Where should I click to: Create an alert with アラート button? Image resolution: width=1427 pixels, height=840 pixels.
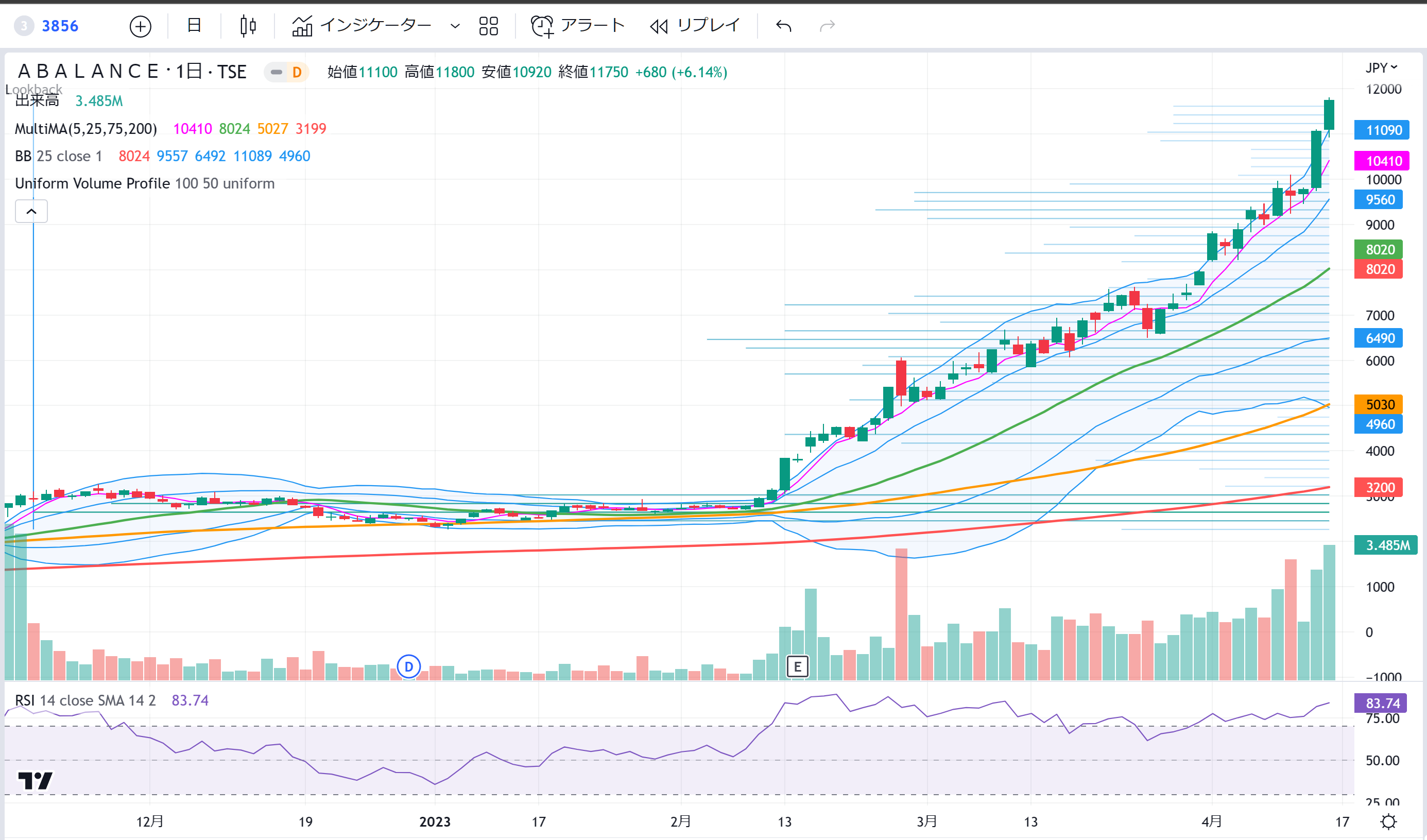[x=578, y=25]
